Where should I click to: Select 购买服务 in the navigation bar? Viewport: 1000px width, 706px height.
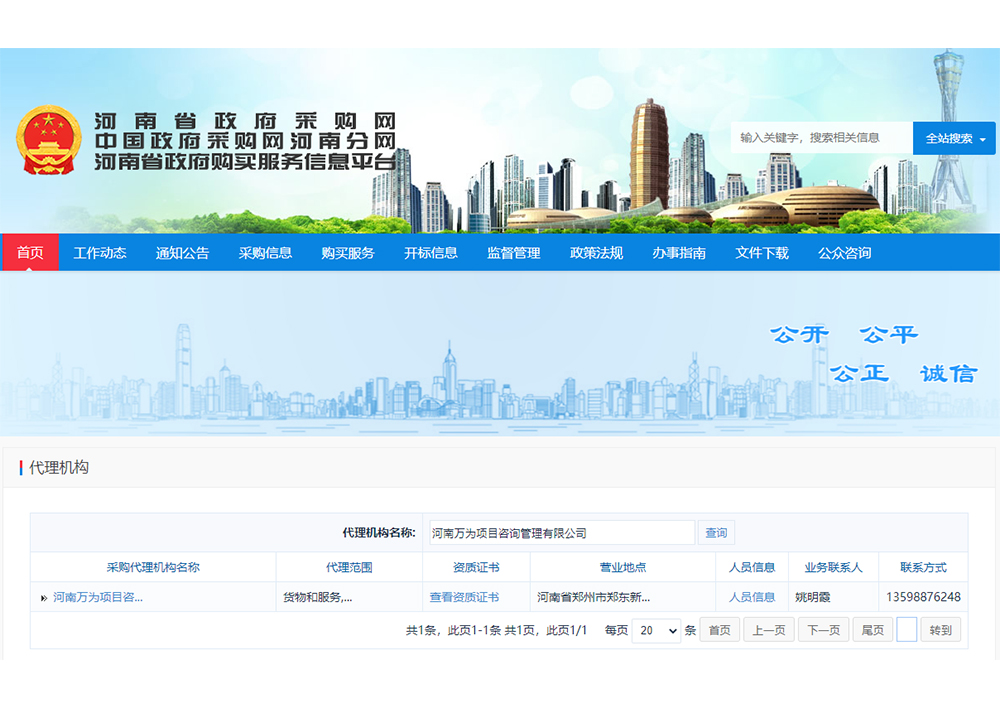coord(348,253)
